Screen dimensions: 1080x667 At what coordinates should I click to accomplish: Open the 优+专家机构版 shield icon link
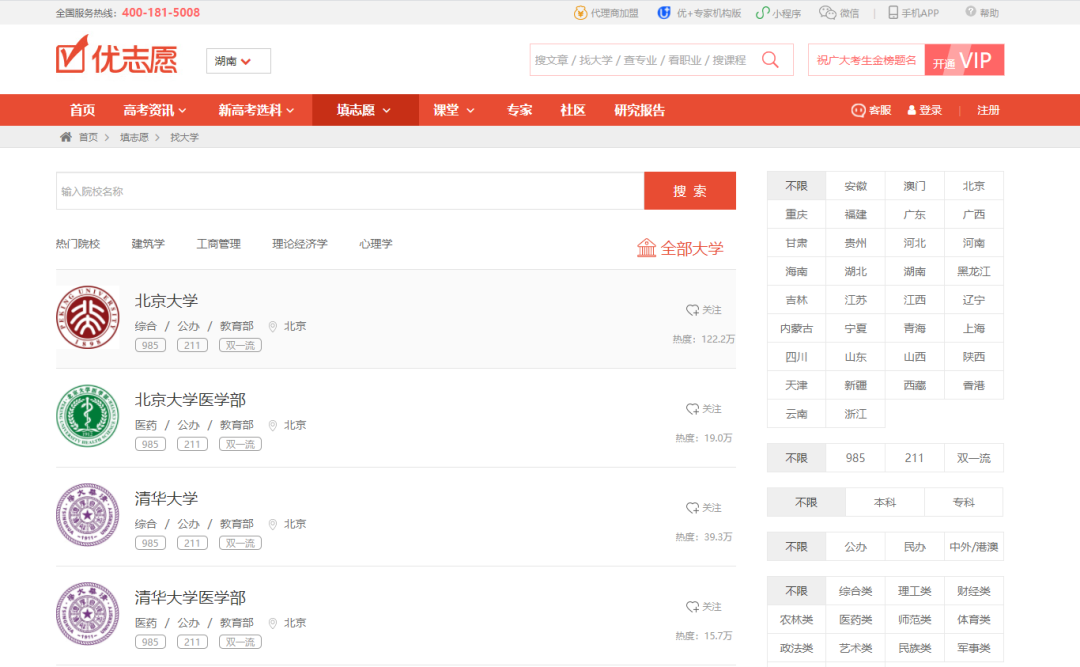click(x=664, y=12)
